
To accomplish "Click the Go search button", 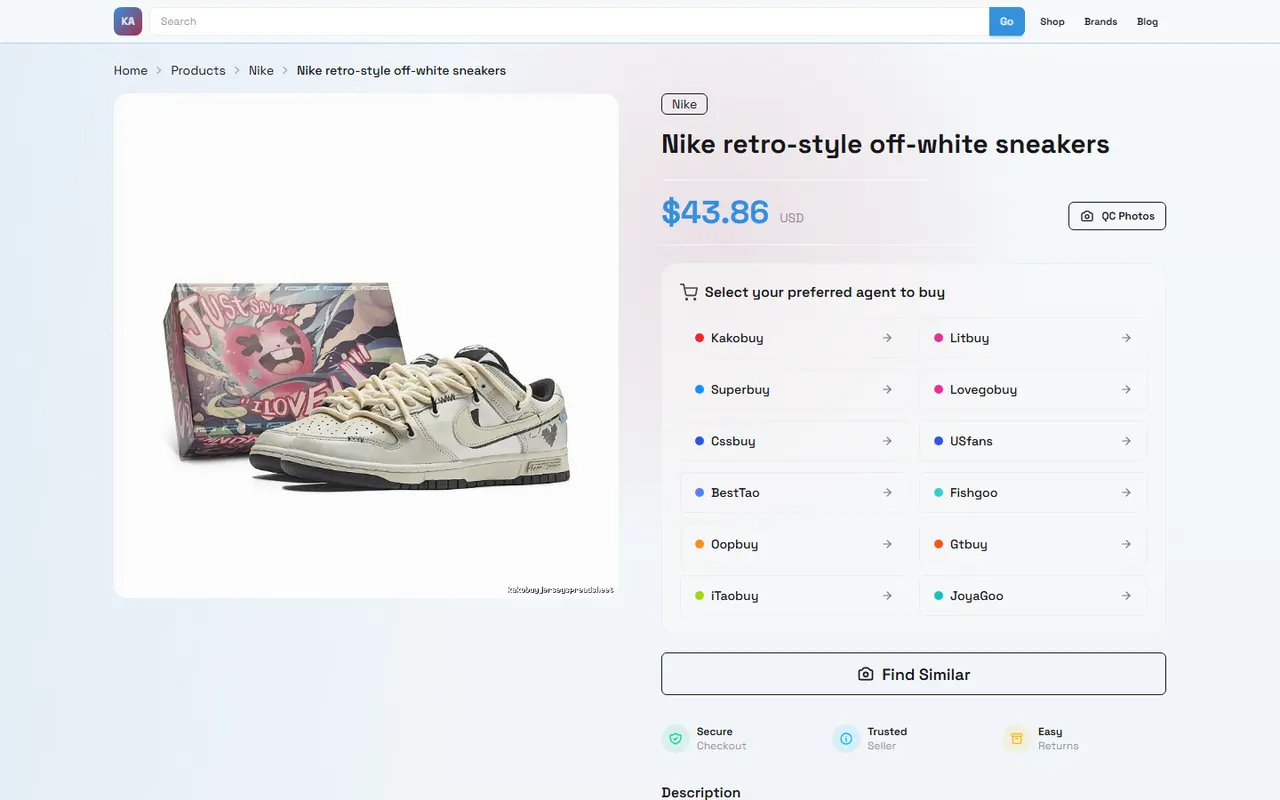I will click(1007, 21).
